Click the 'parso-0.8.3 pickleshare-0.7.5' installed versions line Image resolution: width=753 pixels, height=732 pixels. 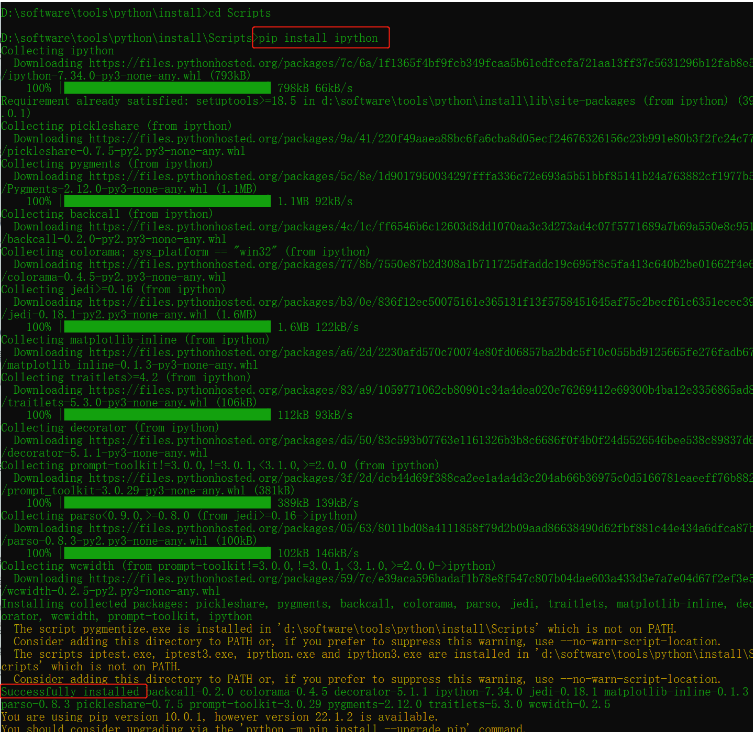[x=306, y=704]
